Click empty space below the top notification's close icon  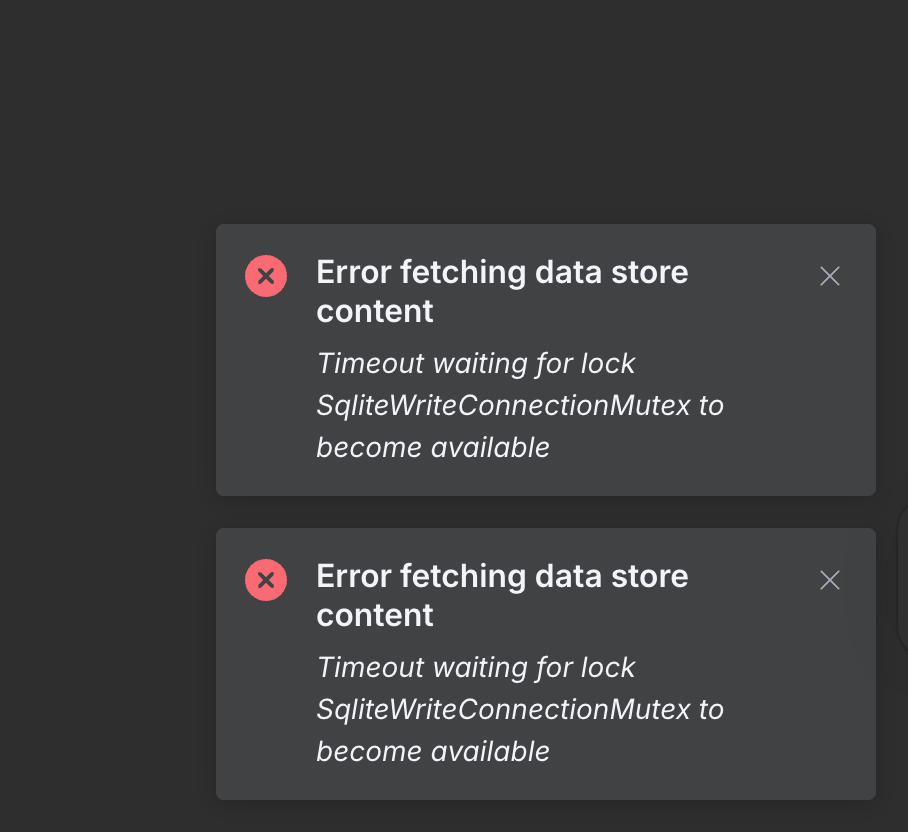coord(830,400)
